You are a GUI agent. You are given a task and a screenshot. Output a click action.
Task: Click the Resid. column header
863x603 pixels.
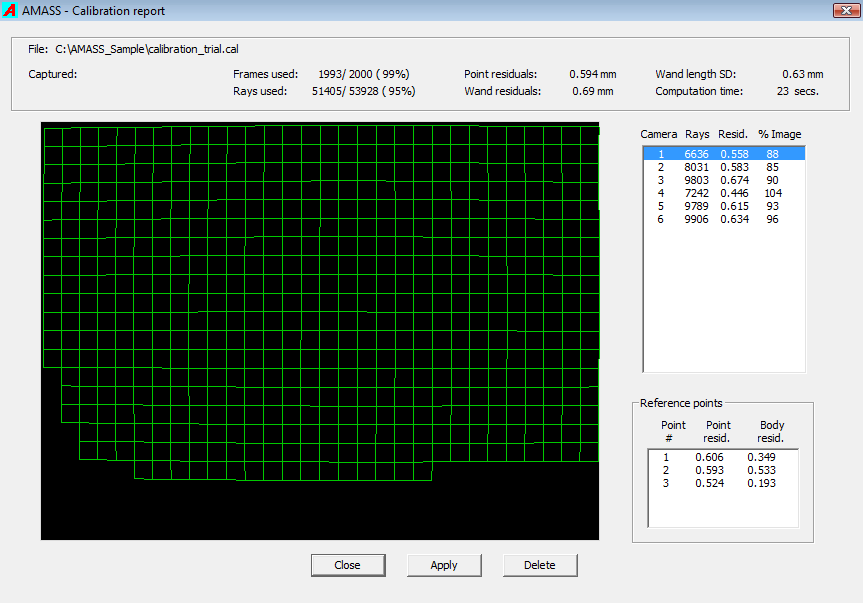point(733,134)
